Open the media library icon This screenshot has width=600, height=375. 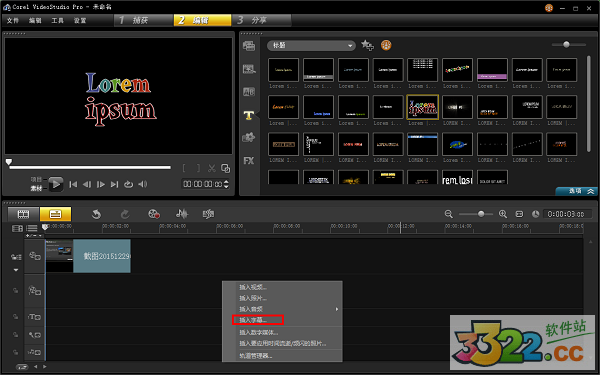click(x=249, y=46)
